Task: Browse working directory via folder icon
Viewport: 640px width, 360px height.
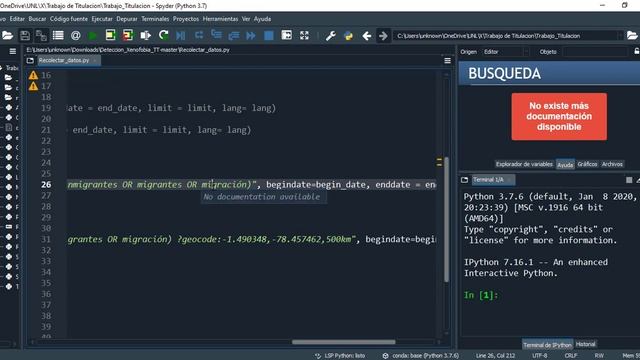Action: click(632, 36)
